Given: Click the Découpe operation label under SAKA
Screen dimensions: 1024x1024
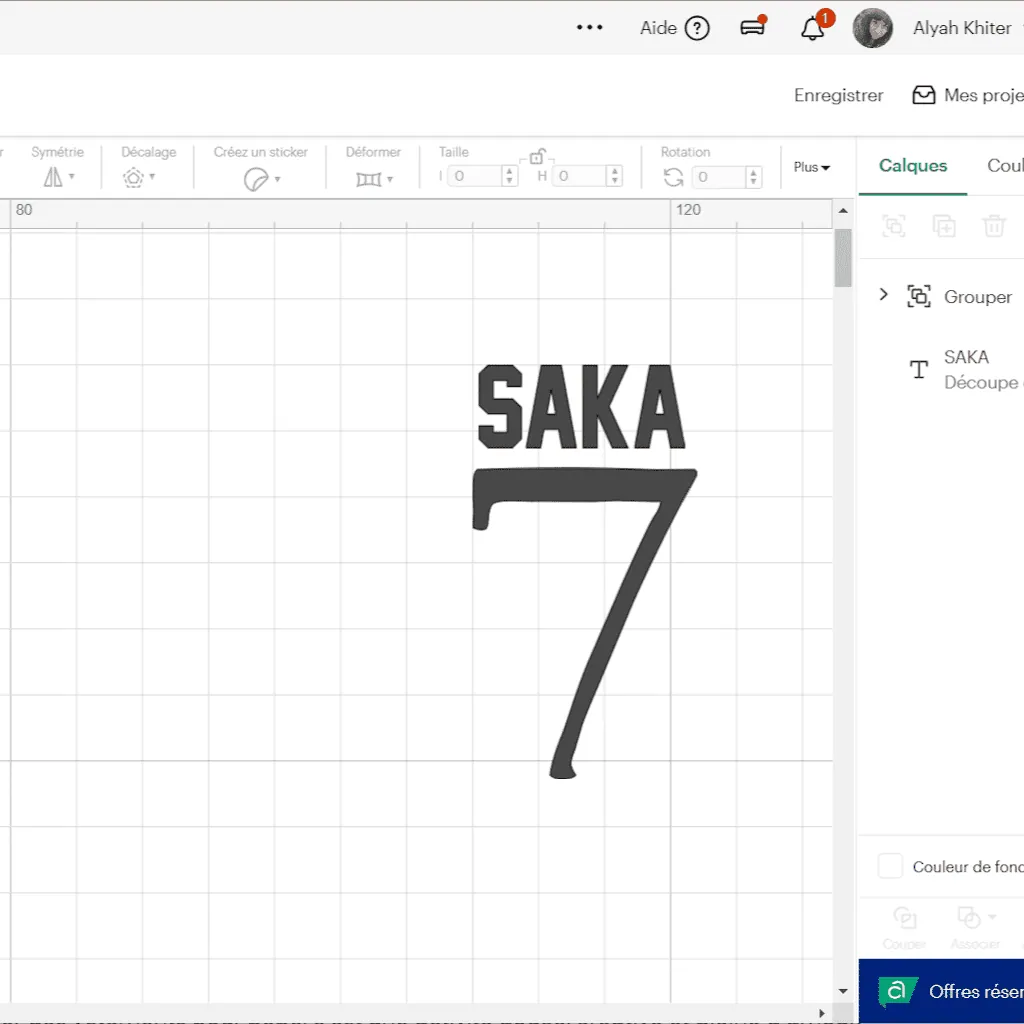Looking at the screenshot, I should click(x=981, y=382).
